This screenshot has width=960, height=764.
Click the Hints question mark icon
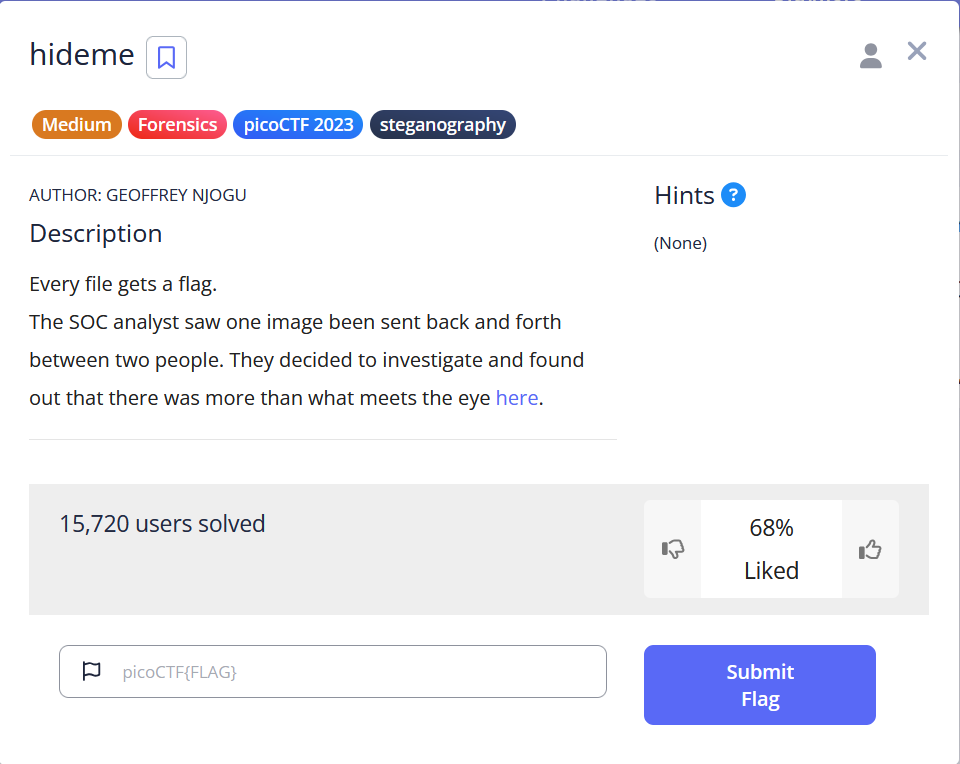click(x=733, y=195)
